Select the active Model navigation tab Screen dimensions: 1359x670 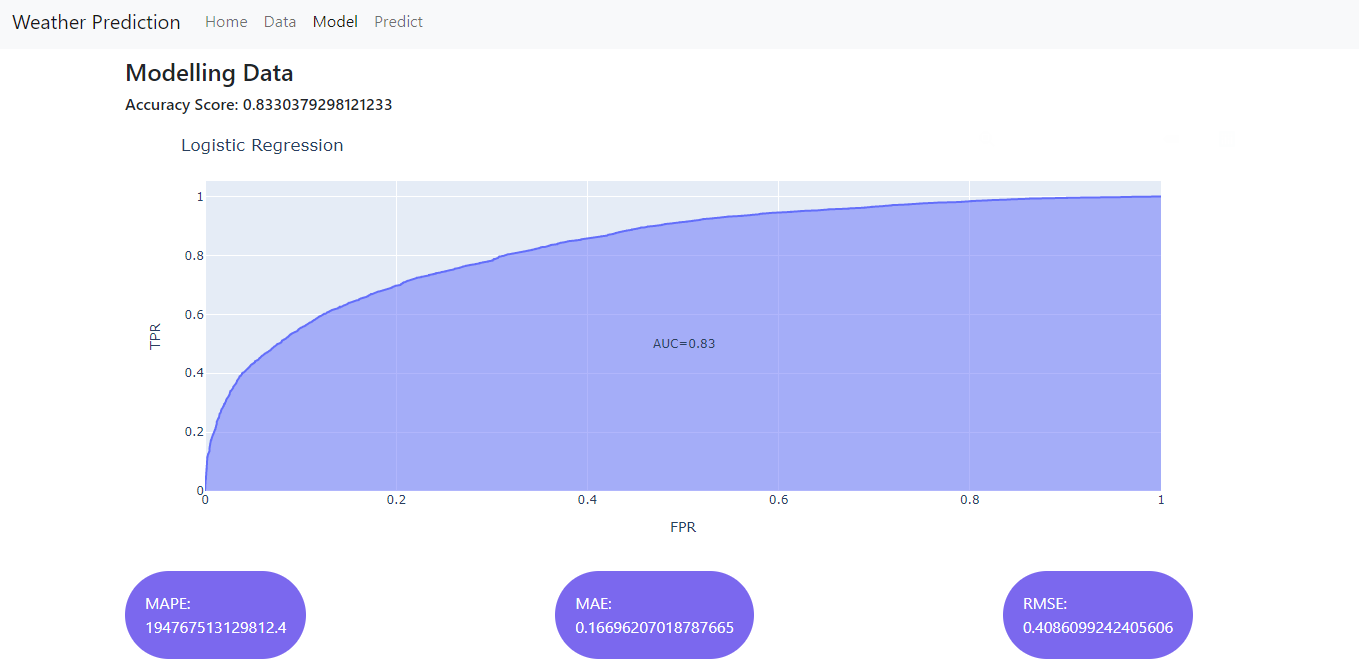[x=334, y=21]
